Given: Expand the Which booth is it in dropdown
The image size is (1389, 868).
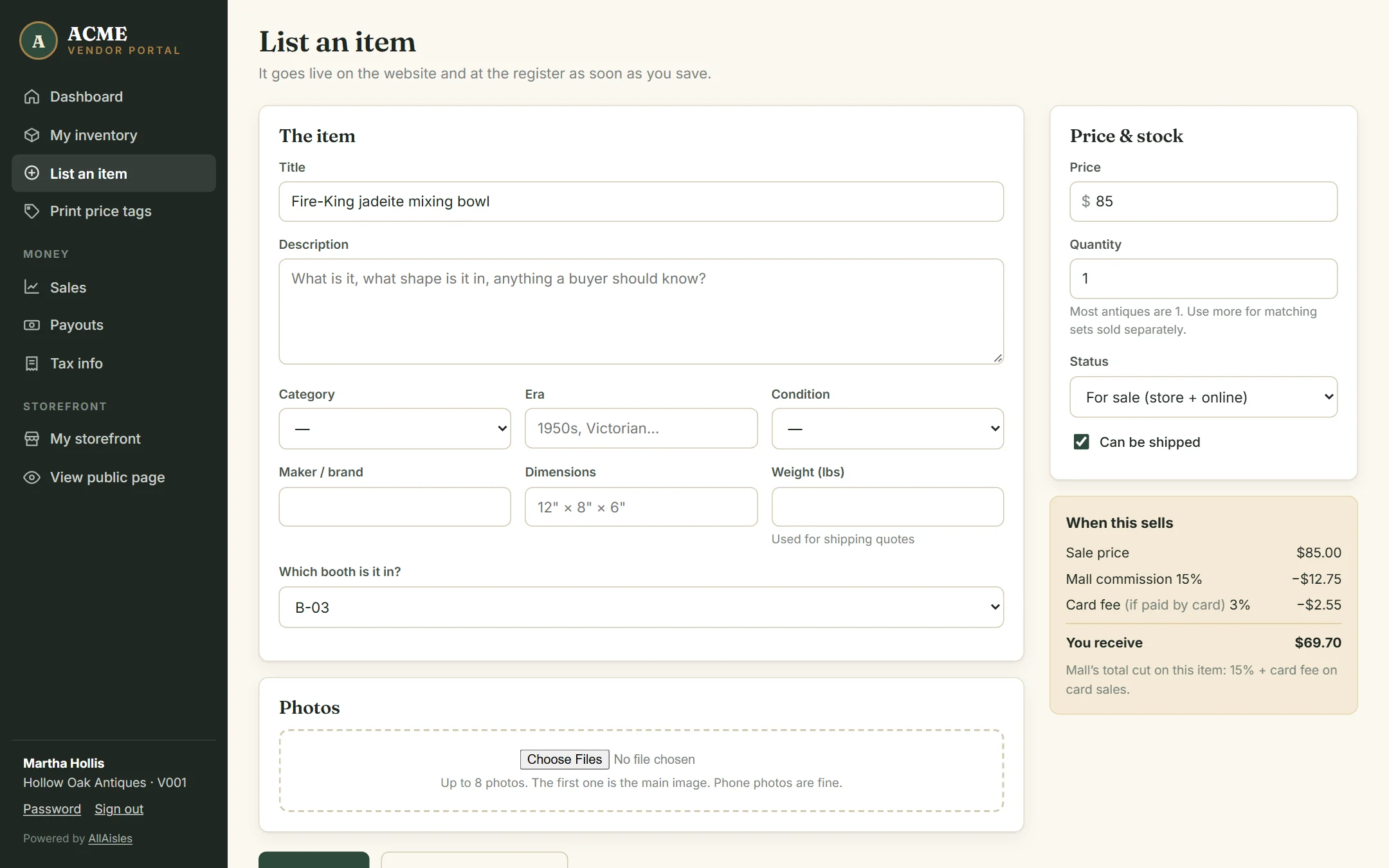Looking at the screenshot, I should pos(641,607).
